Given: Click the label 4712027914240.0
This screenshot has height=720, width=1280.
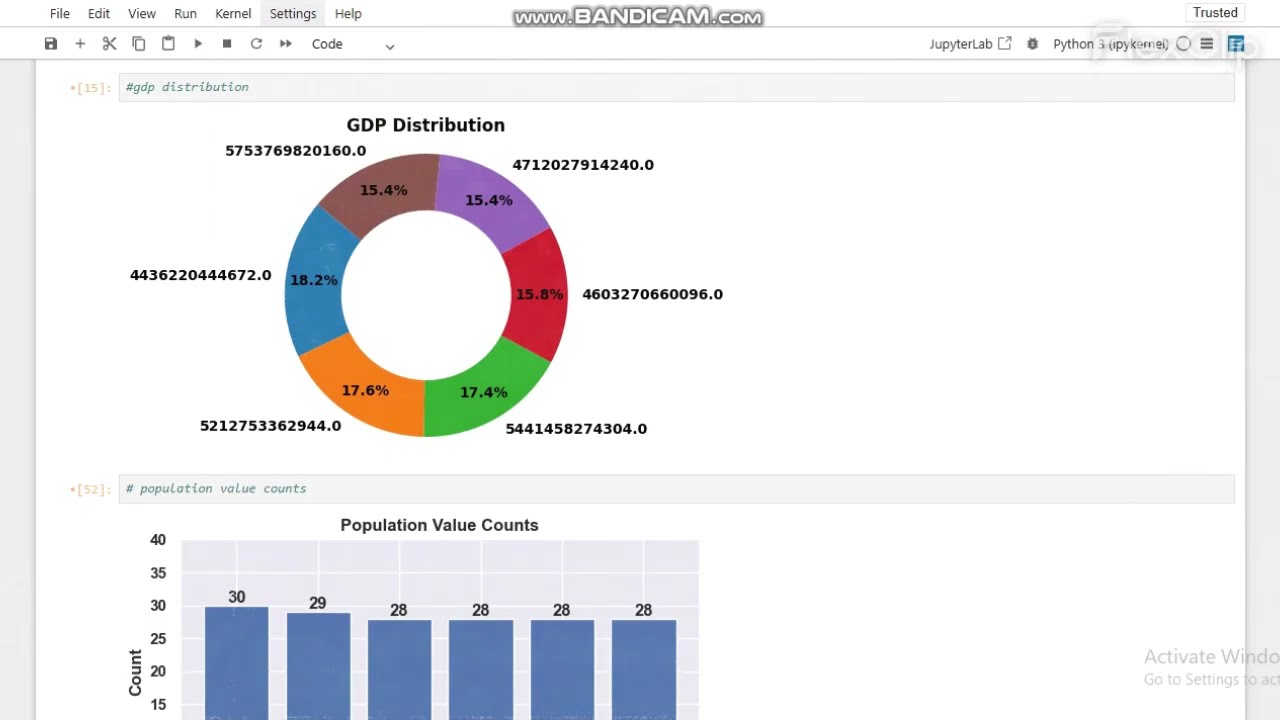Looking at the screenshot, I should [583, 165].
